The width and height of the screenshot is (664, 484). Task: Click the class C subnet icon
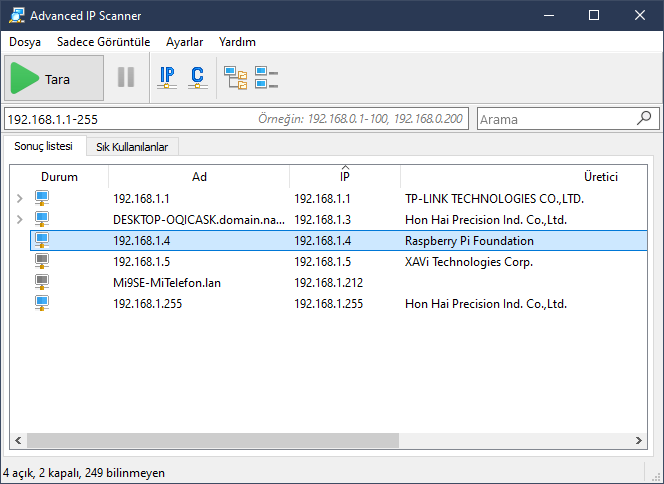197,77
